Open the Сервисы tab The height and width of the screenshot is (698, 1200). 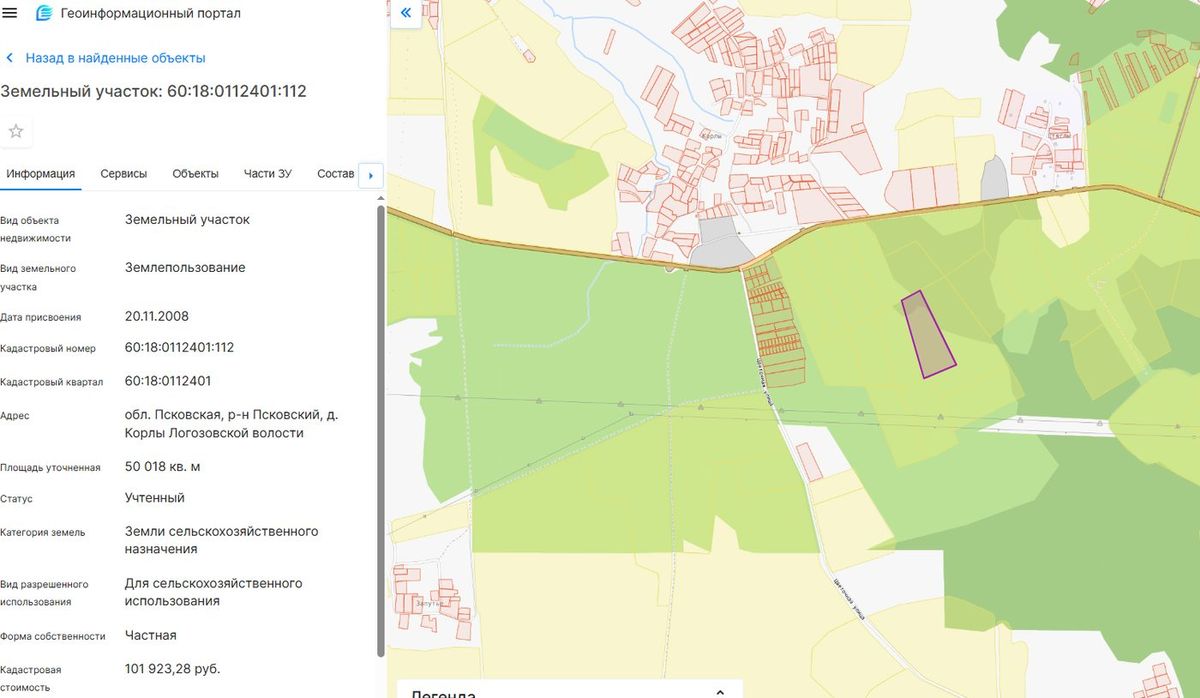click(124, 174)
